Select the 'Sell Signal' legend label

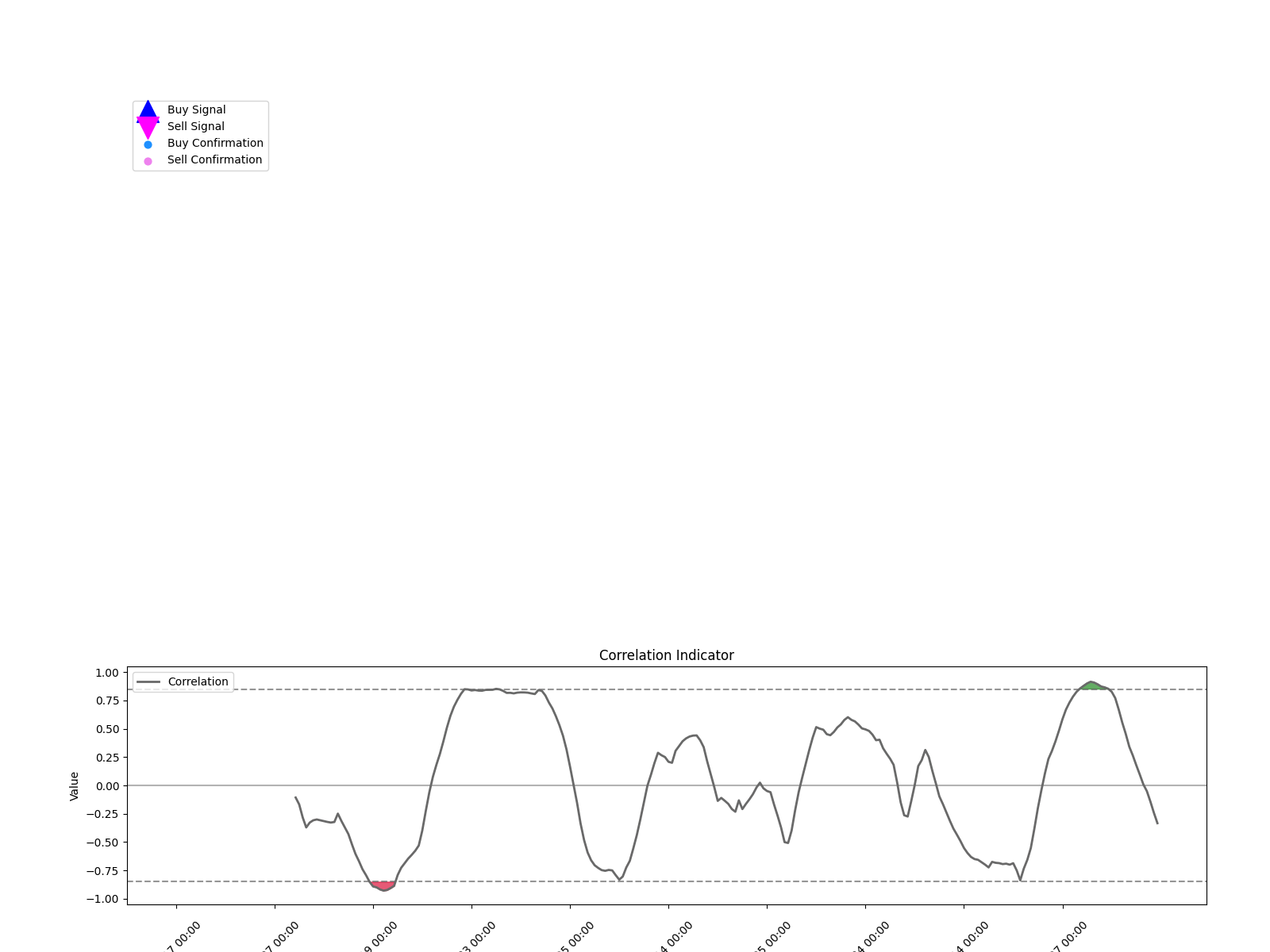(195, 127)
